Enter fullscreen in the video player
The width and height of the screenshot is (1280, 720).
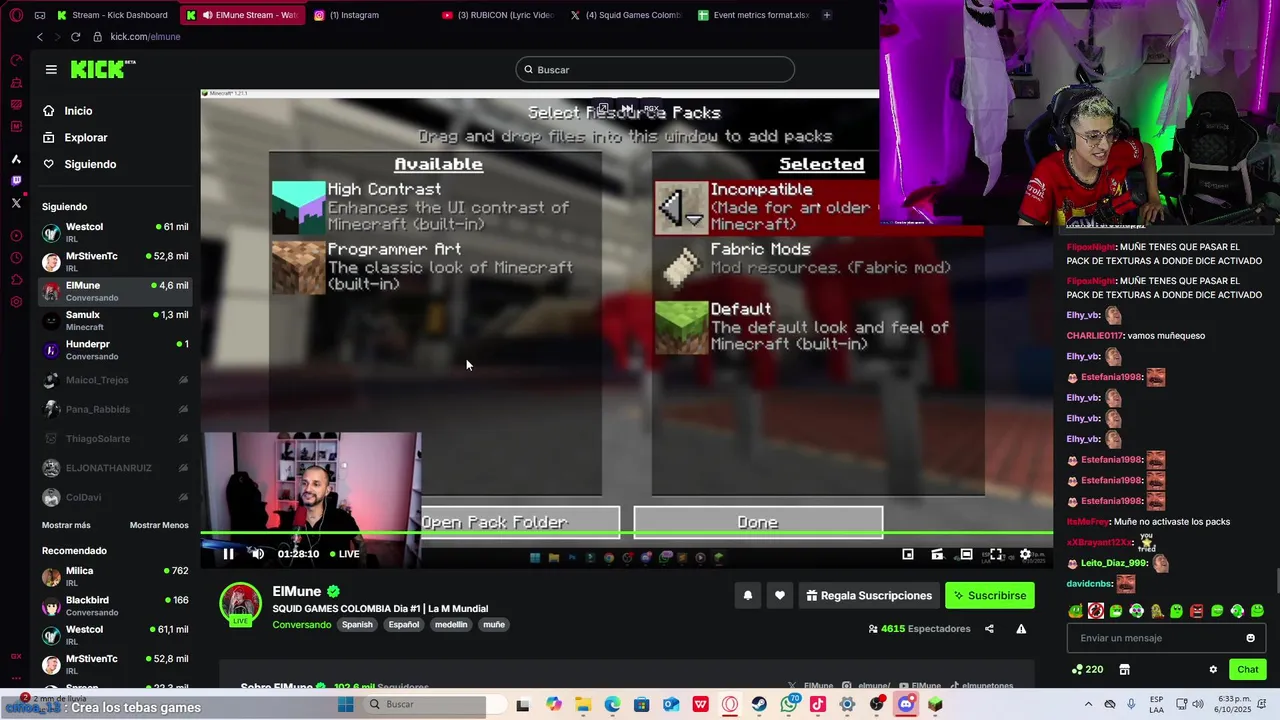point(996,554)
